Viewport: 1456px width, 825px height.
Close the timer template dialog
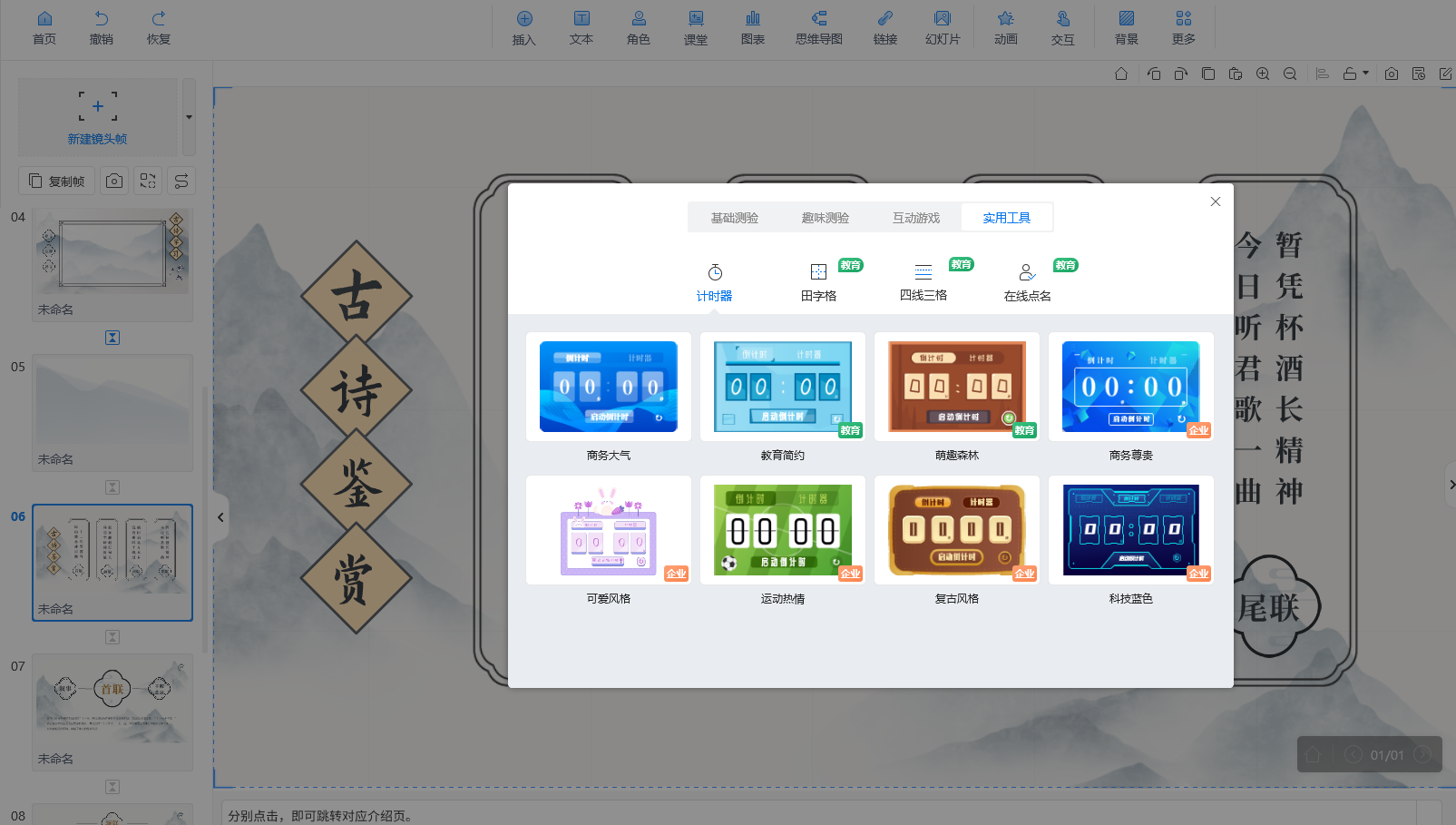click(1216, 201)
